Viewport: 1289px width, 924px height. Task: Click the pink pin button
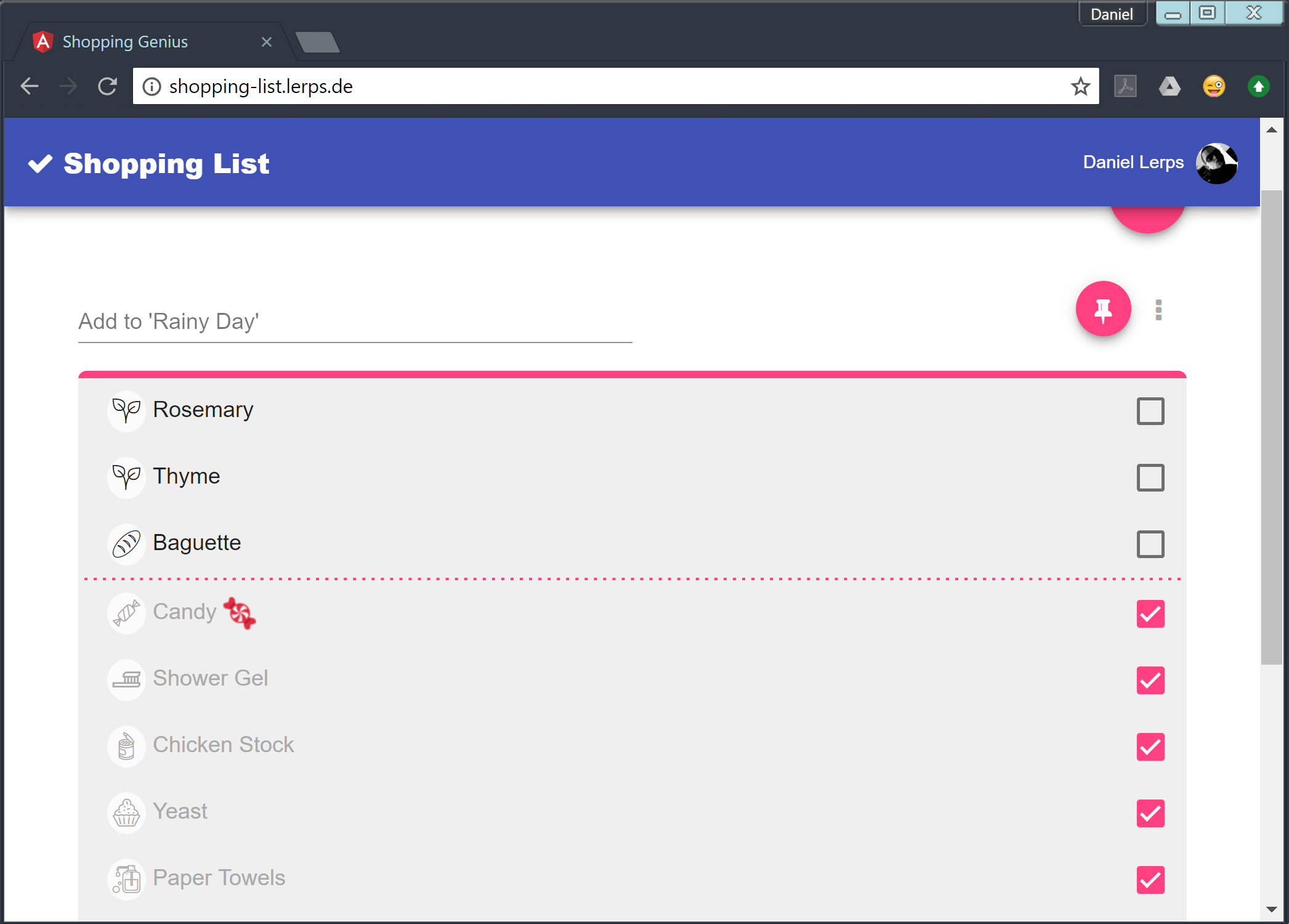tap(1102, 309)
